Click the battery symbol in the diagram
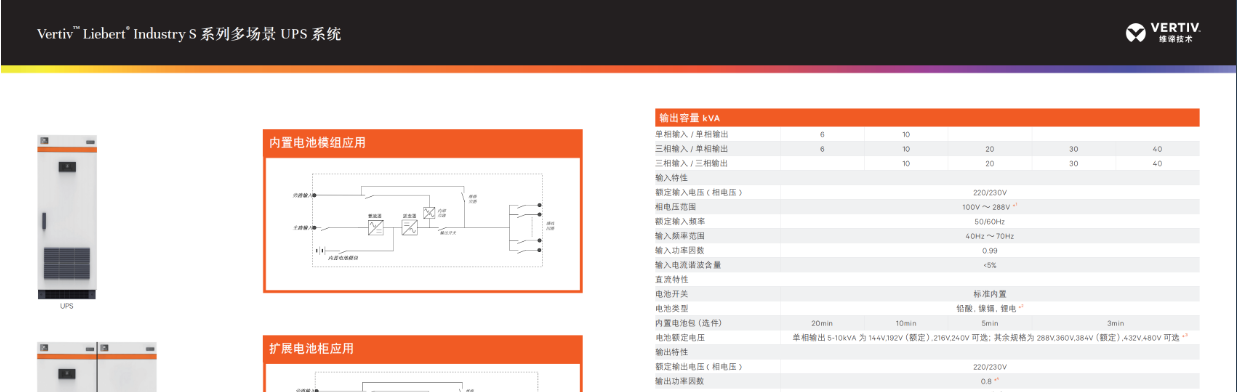Image resolution: width=1238 pixels, height=392 pixels. (320, 250)
